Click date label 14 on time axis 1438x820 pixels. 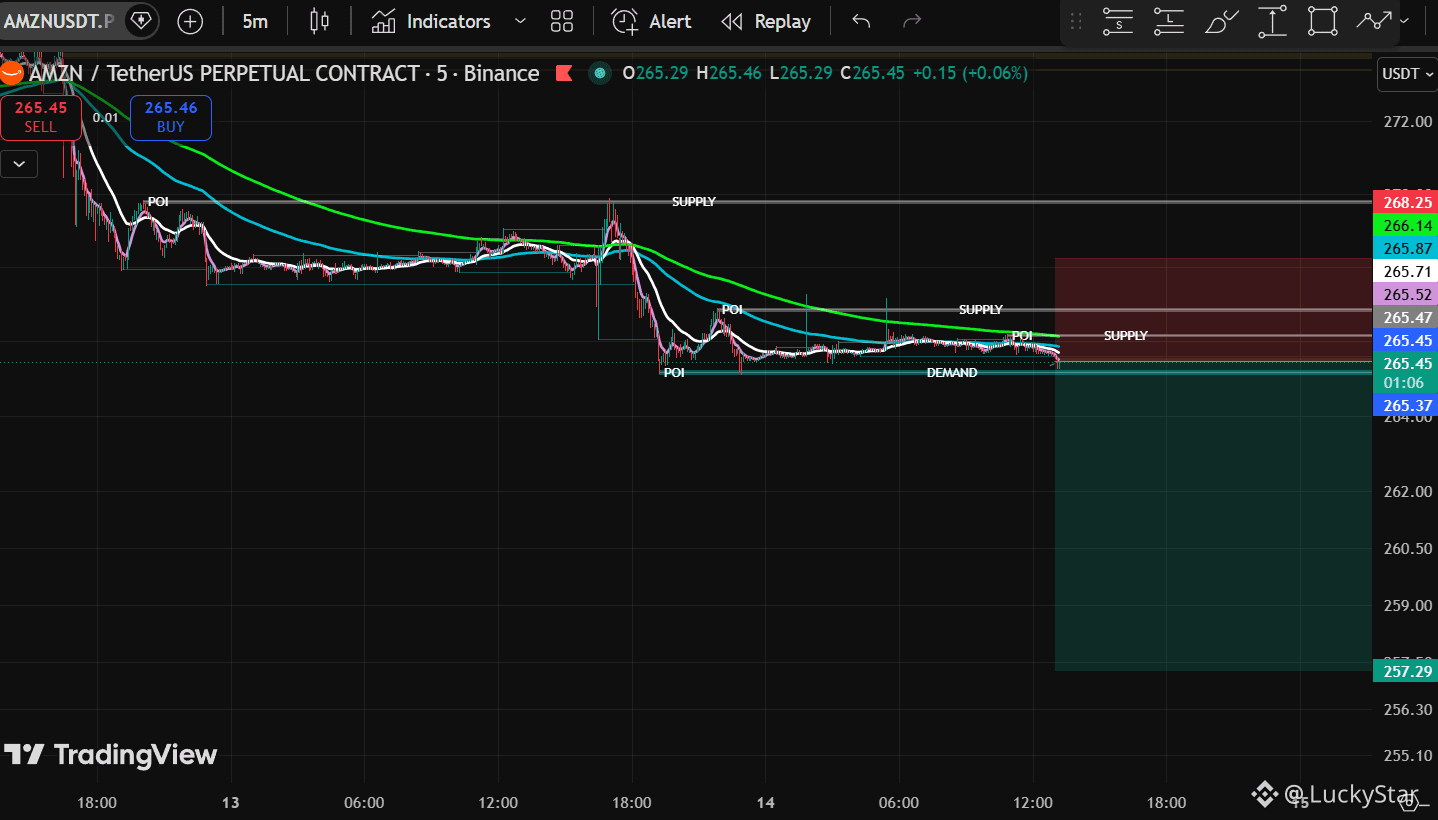point(765,802)
